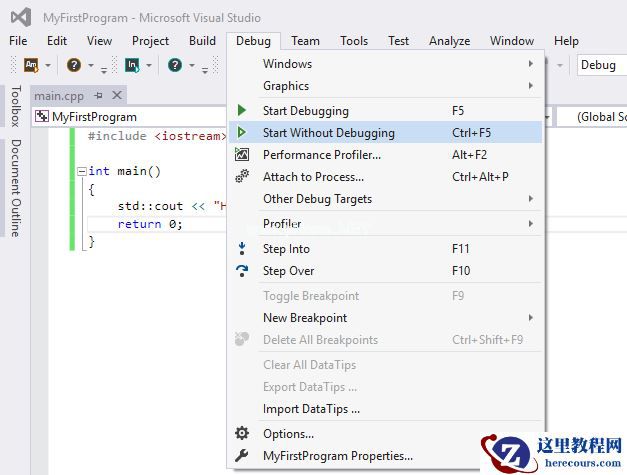Open the Window menu
This screenshot has width=627, height=475.
[x=512, y=41]
